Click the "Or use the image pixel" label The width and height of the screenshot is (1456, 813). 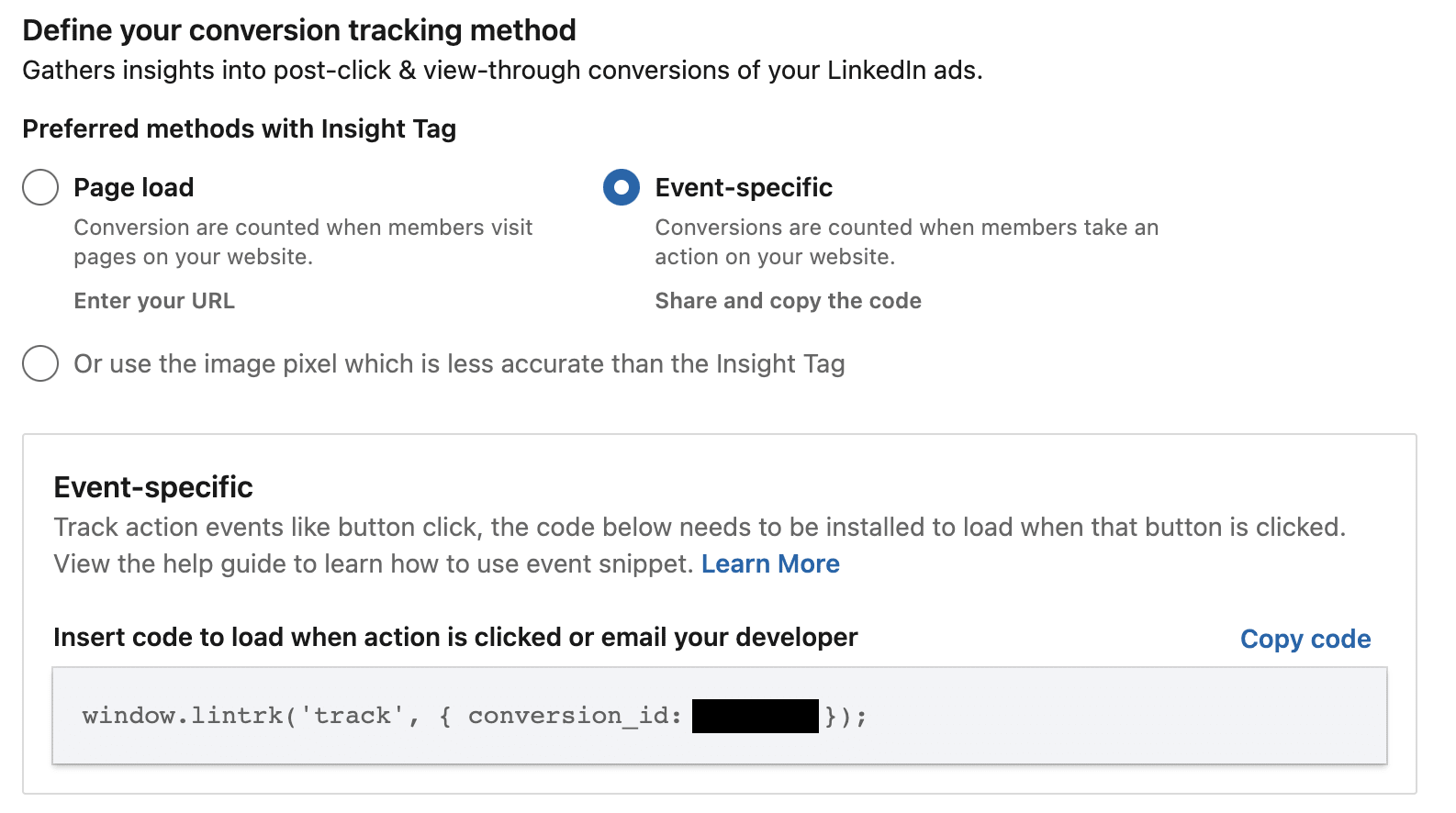(x=459, y=364)
